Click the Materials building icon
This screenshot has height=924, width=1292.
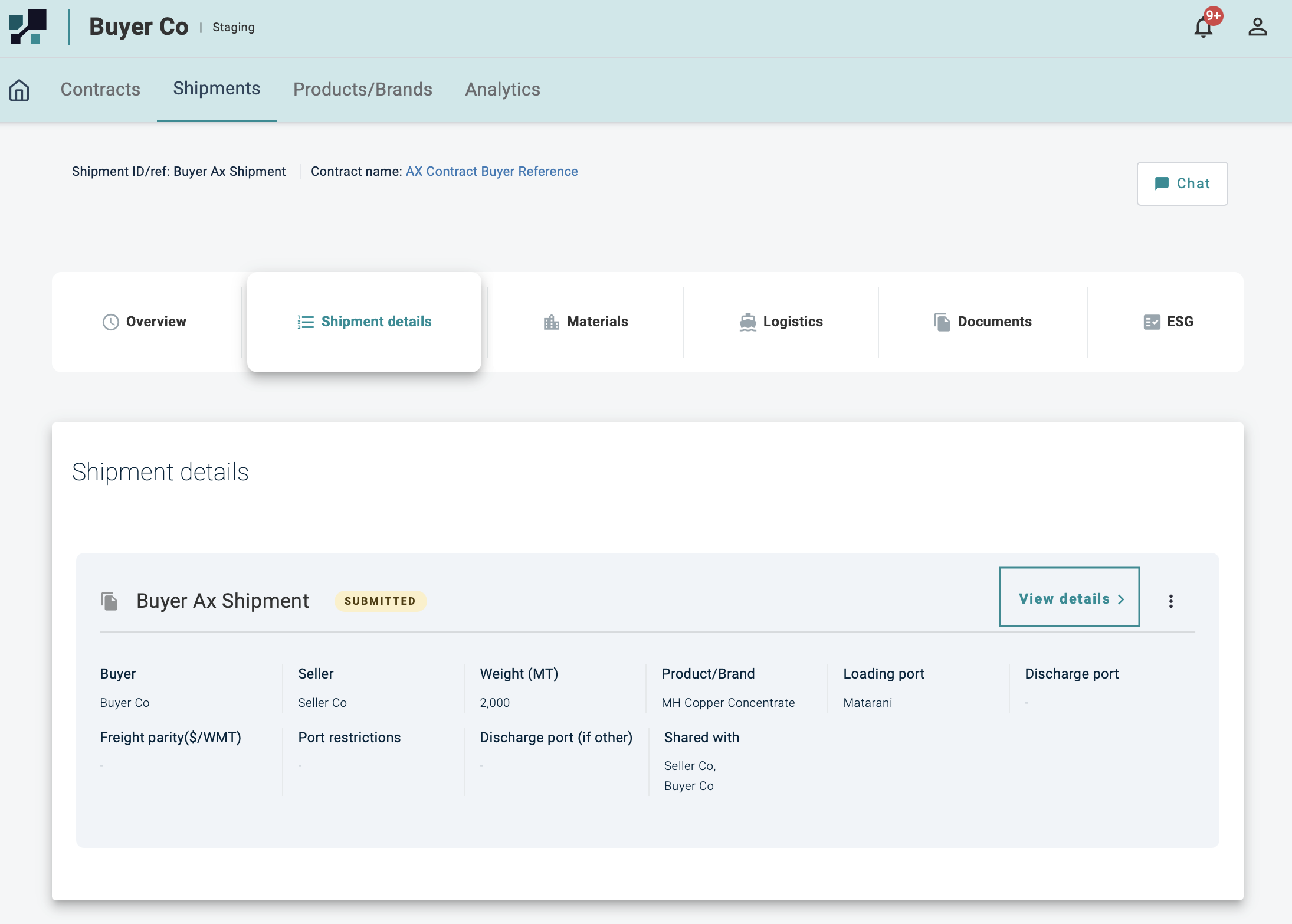551,322
